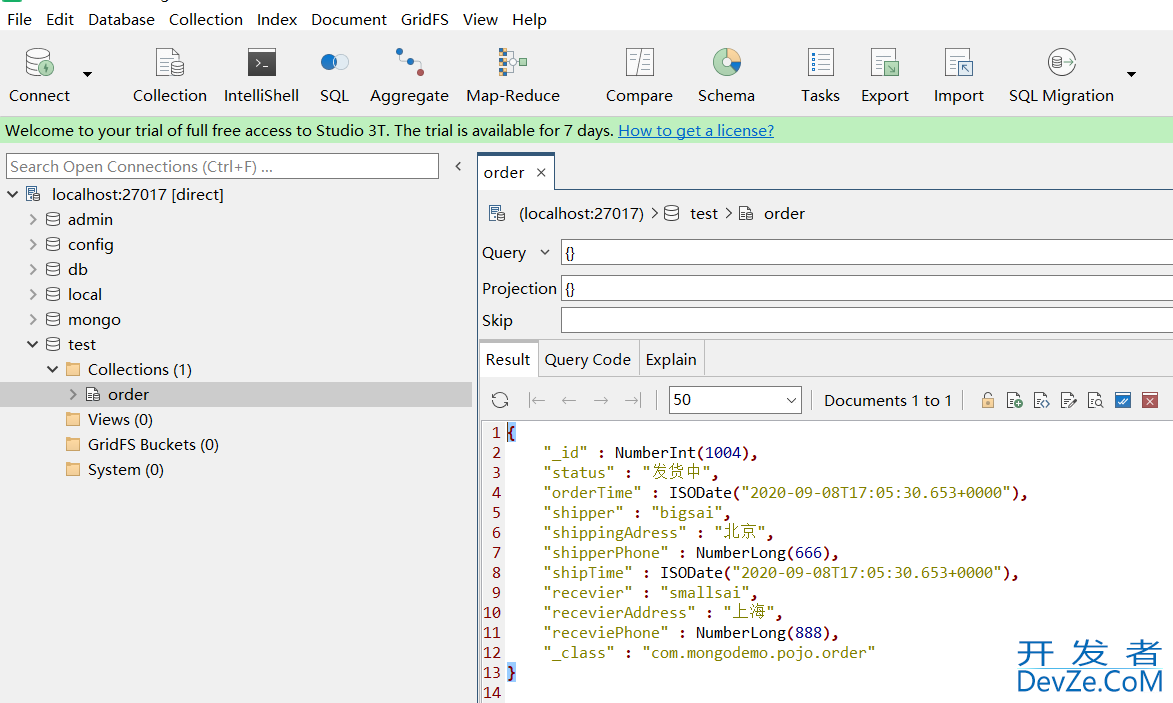Open the Aggregate editor
The image size is (1173, 703).
coord(409,75)
